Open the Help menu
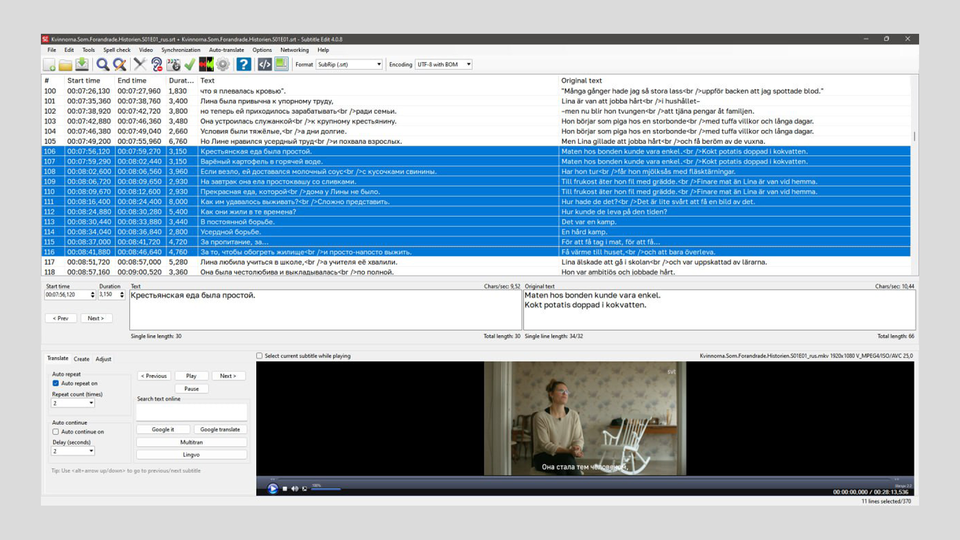The image size is (960, 540). (x=323, y=50)
